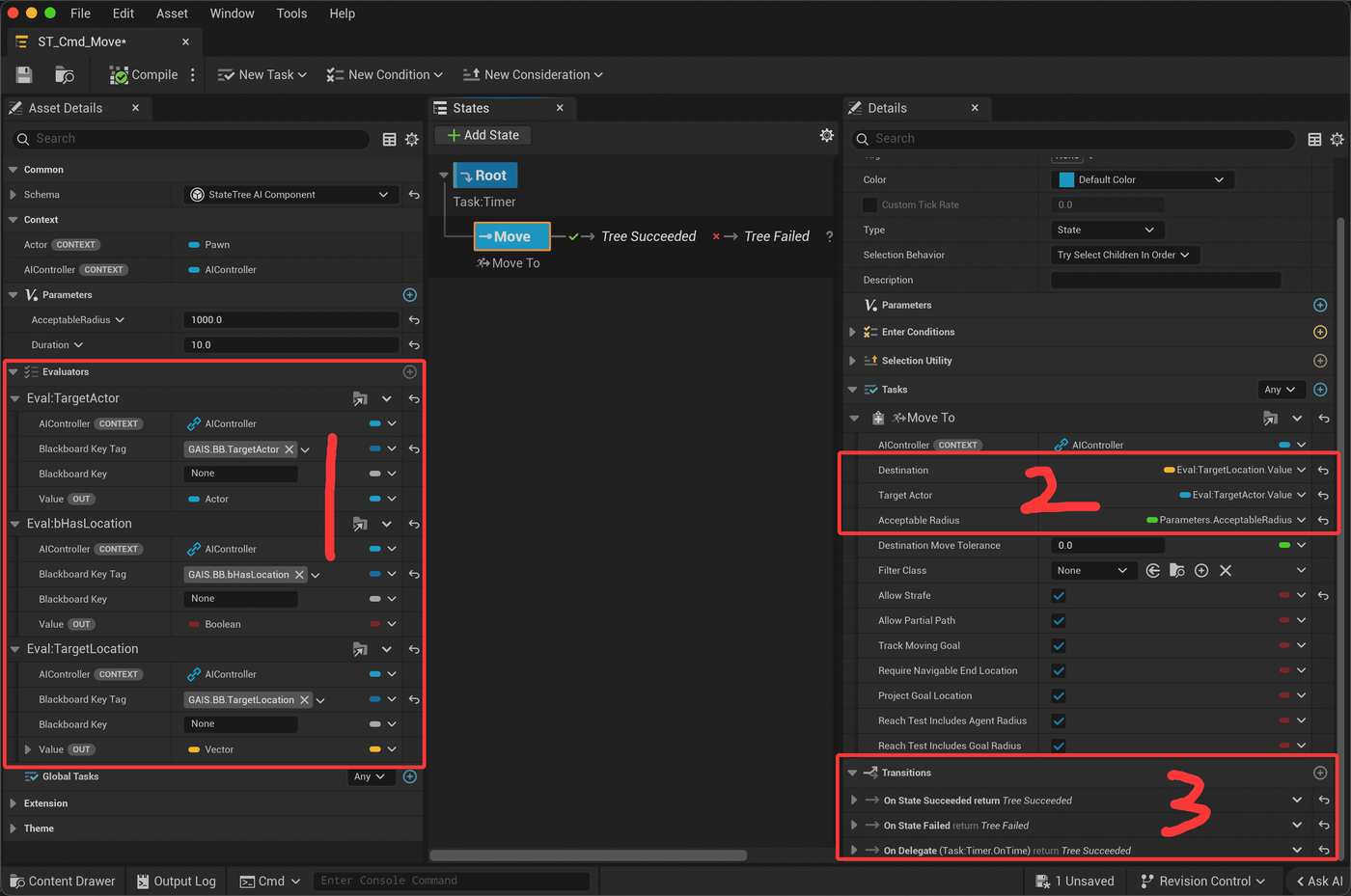The height and width of the screenshot is (896, 1351).
Task: Open the Schema StateTree AI Component dropdown
Action: click(291, 195)
